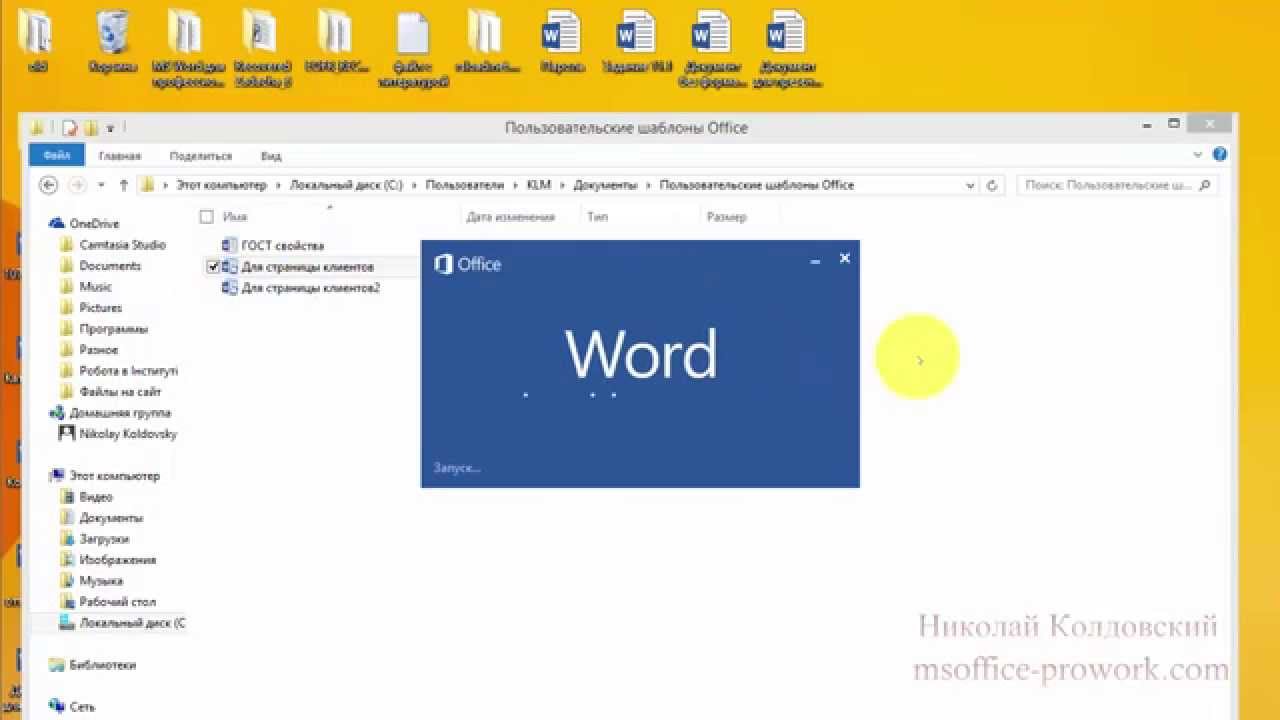Click the template icon of ГОСТ свойства
The height and width of the screenshot is (720, 1280).
[232, 245]
